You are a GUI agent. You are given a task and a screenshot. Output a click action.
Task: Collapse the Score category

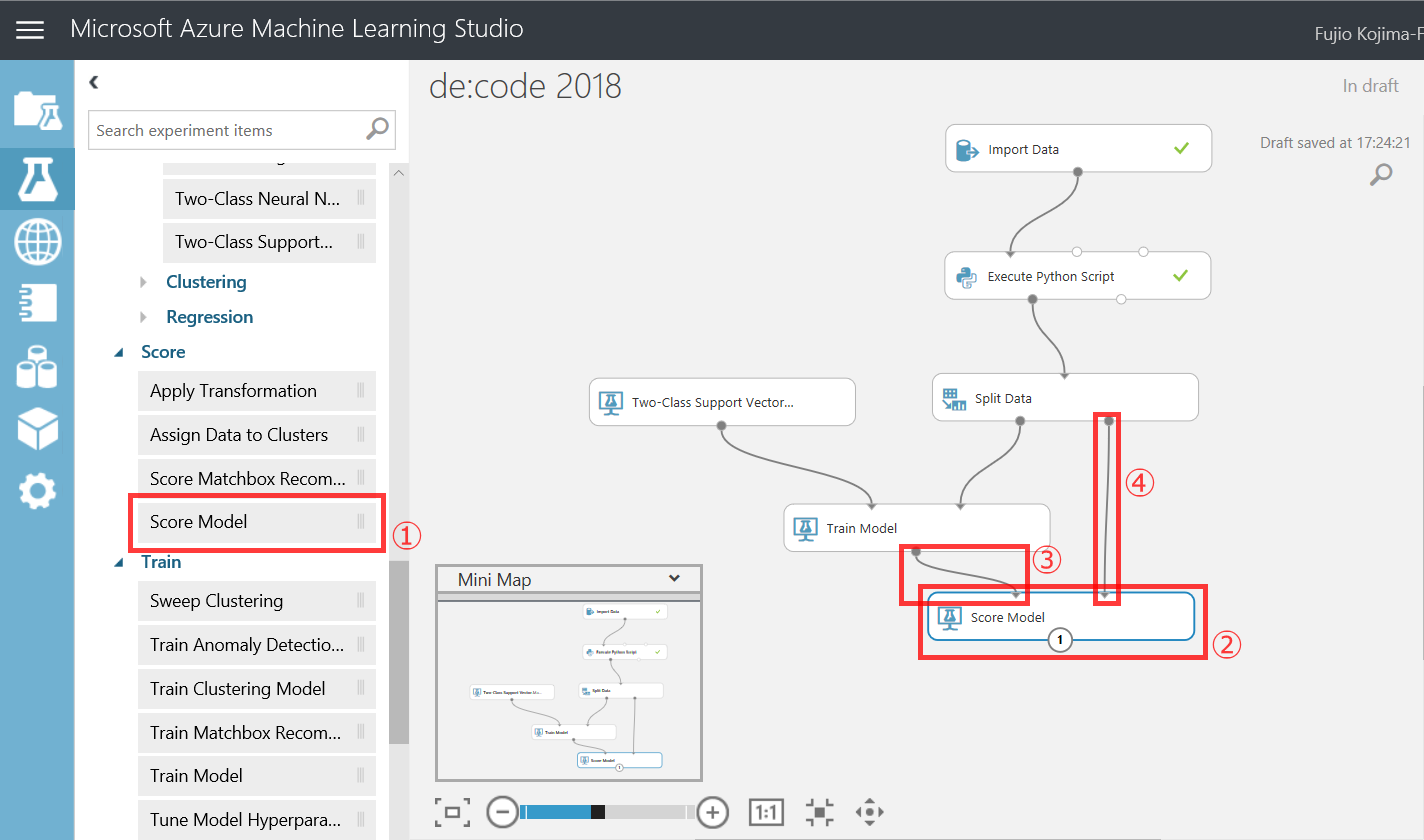coord(119,352)
